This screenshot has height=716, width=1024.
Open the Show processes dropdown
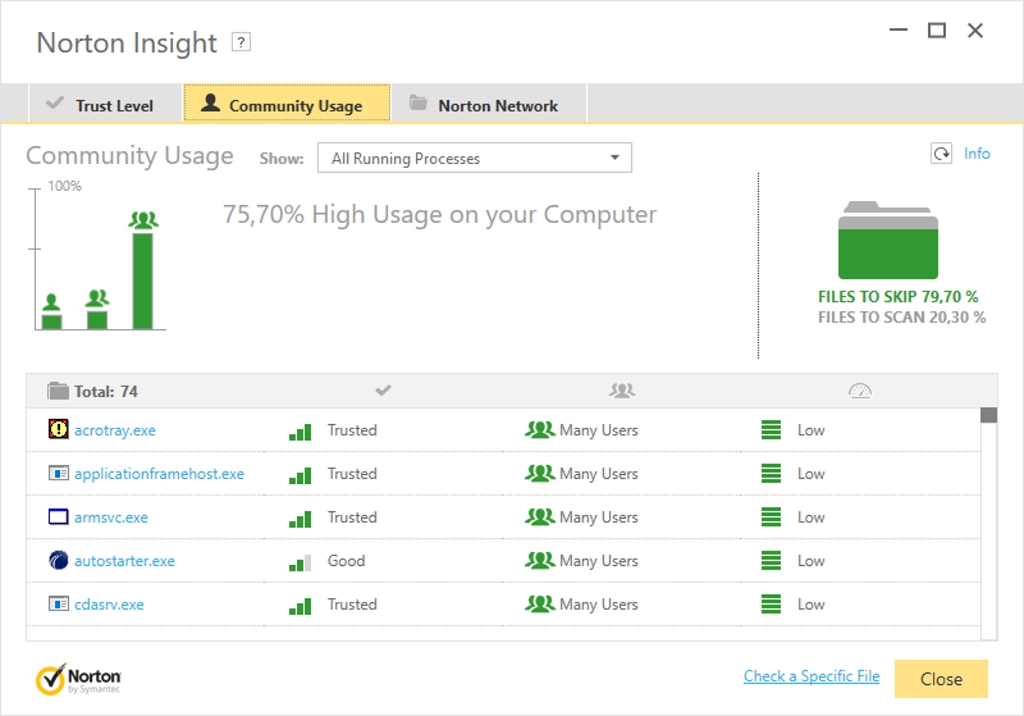click(474, 158)
